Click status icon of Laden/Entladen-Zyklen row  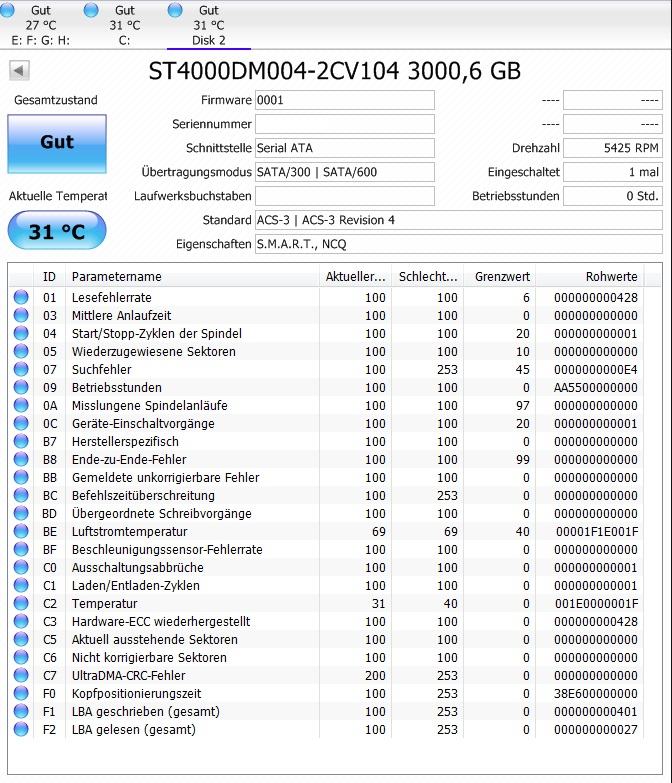click(21, 585)
